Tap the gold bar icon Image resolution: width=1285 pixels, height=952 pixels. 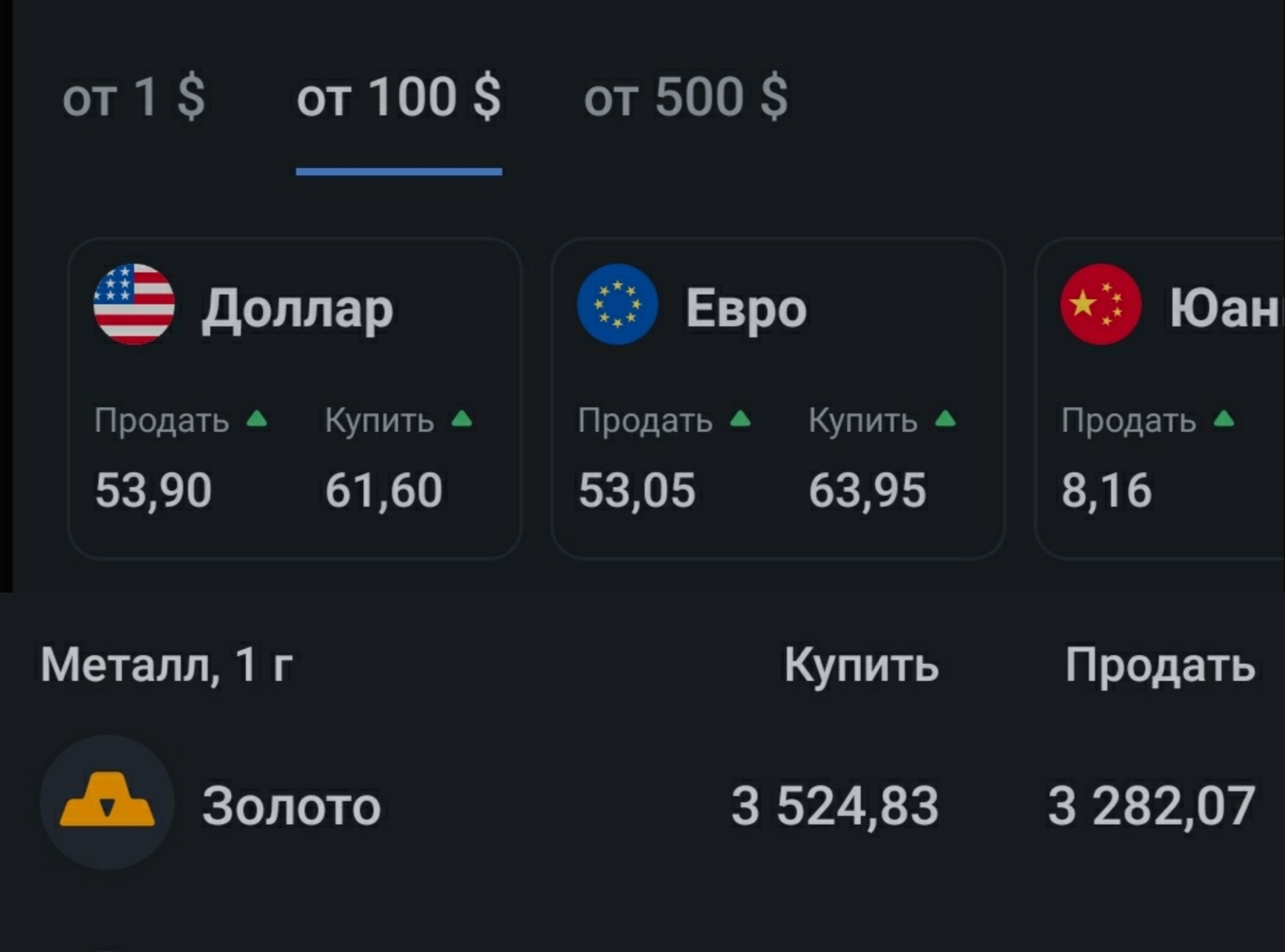pyautogui.click(x=107, y=803)
